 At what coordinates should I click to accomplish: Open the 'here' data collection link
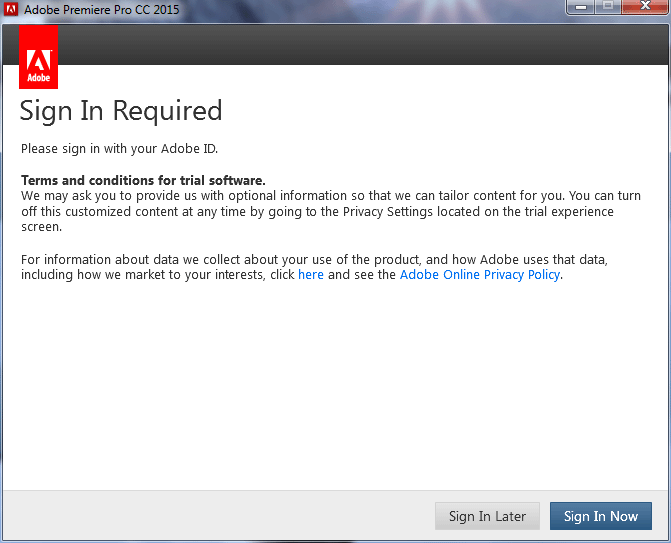tap(311, 275)
